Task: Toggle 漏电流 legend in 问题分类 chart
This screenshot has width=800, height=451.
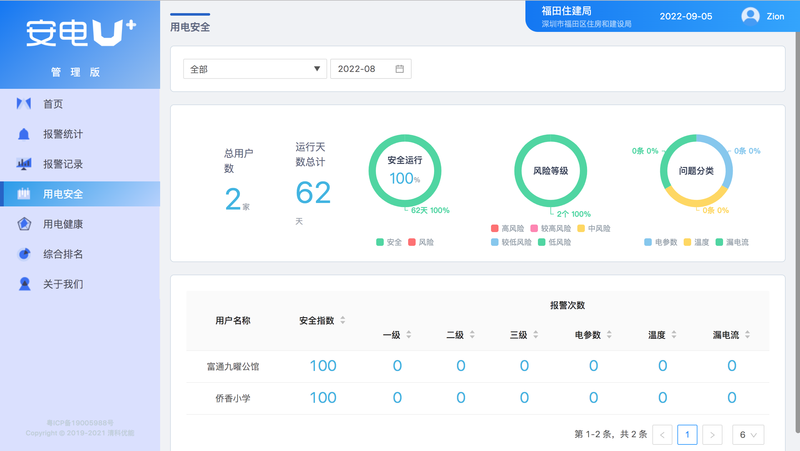Action: pos(732,242)
